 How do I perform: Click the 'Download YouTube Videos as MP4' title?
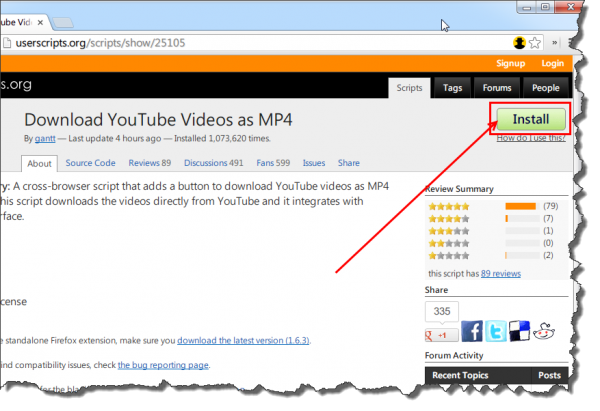coord(158,120)
